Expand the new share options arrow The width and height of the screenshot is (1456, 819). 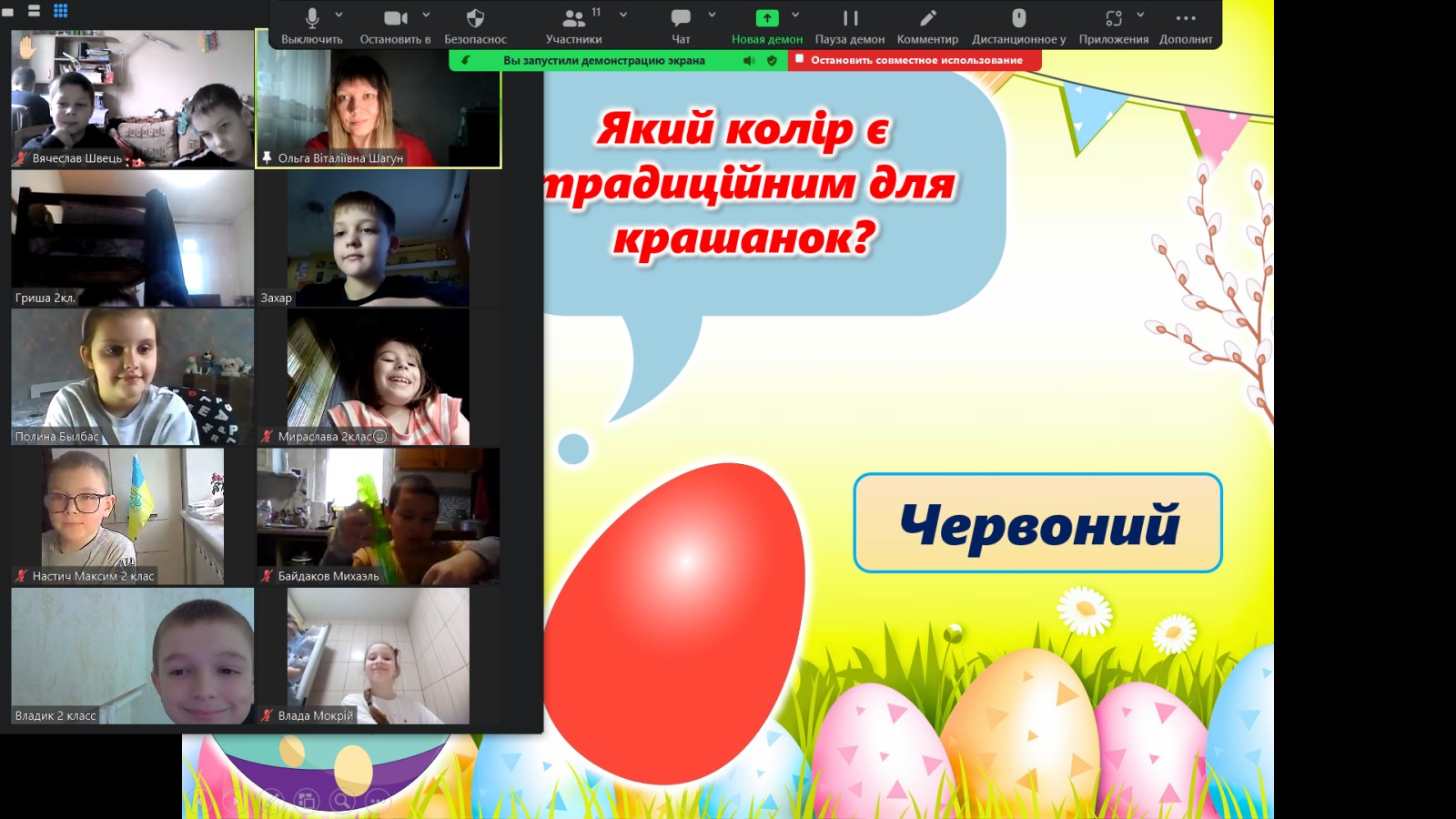click(x=795, y=15)
